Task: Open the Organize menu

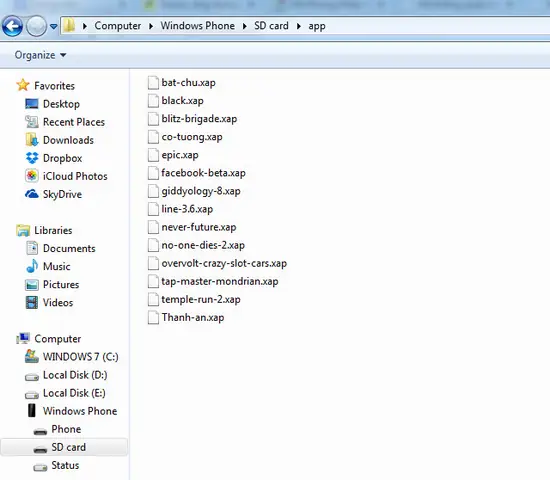Action: 40,55
